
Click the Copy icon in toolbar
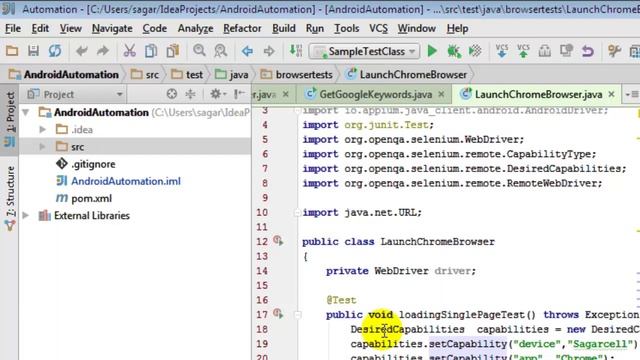point(151,51)
